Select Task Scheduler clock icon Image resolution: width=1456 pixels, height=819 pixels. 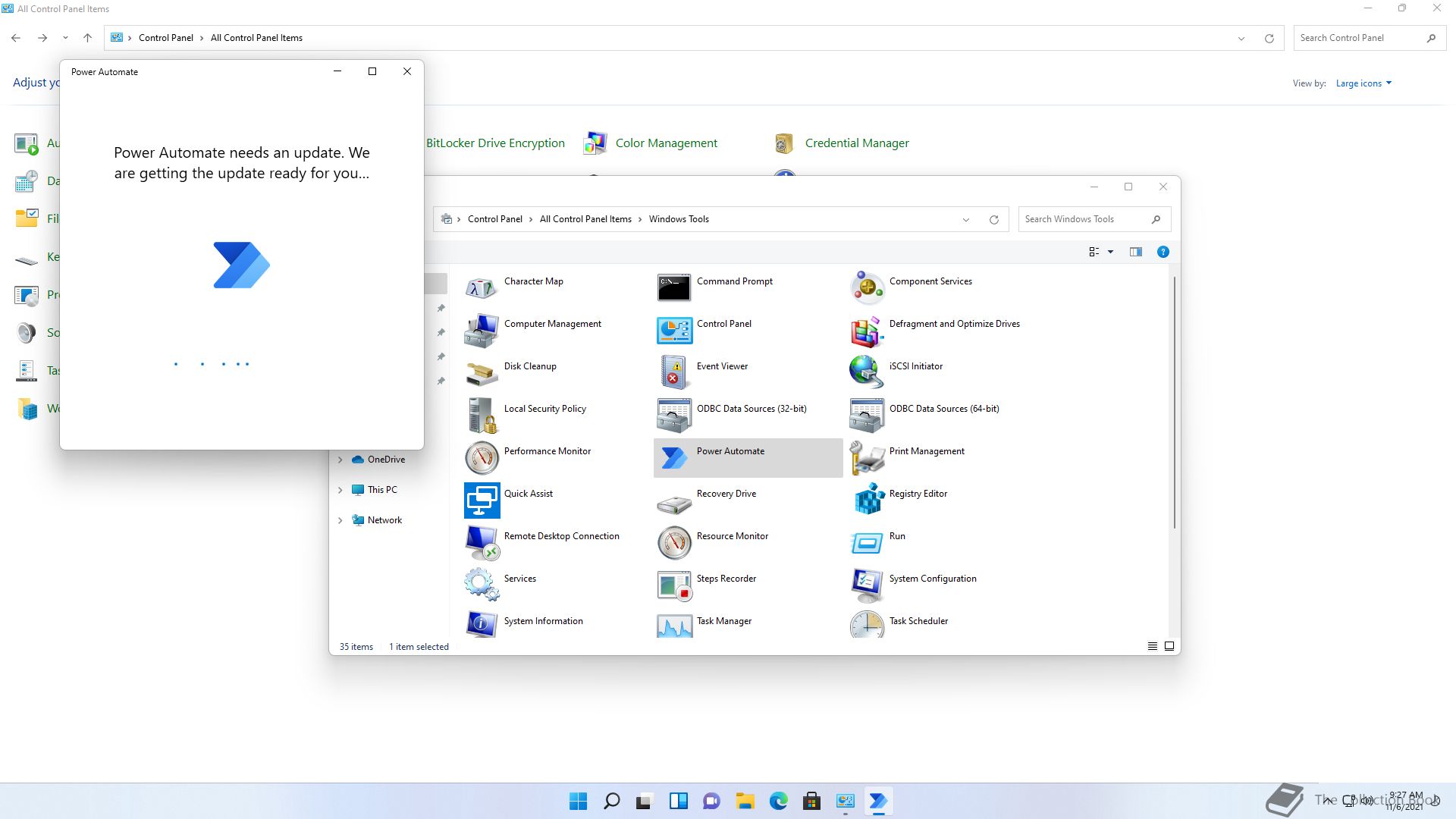867,624
